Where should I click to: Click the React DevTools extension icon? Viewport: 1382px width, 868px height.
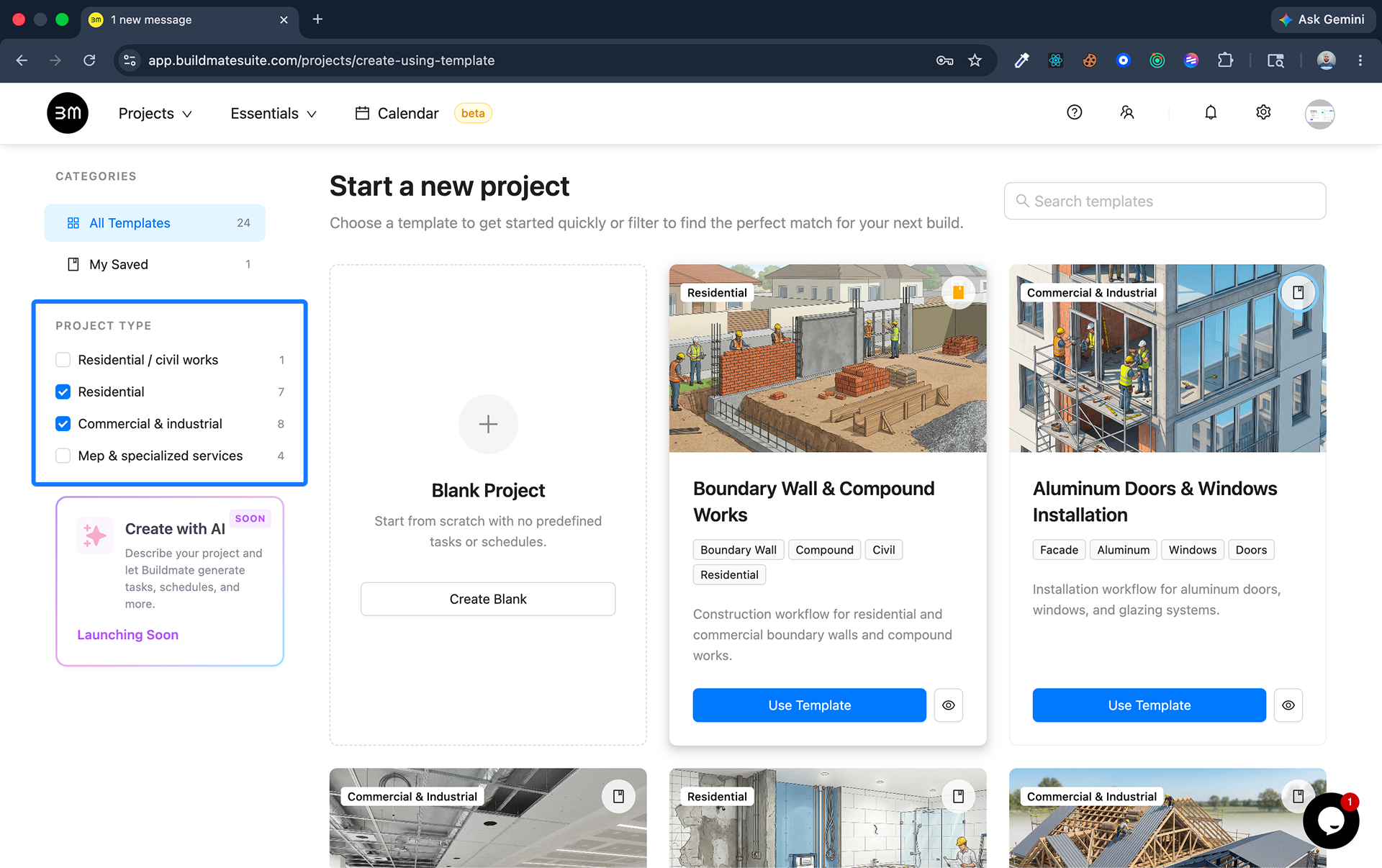(1055, 60)
